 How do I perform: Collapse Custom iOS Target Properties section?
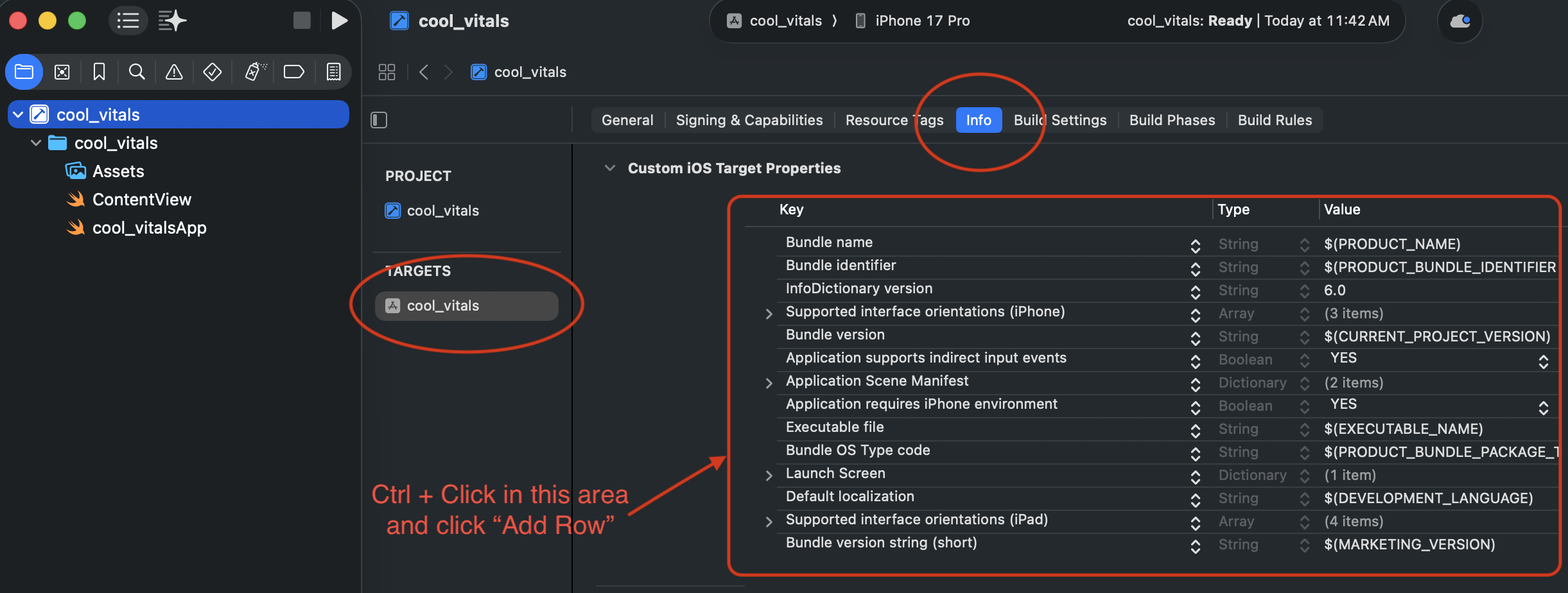click(610, 168)
